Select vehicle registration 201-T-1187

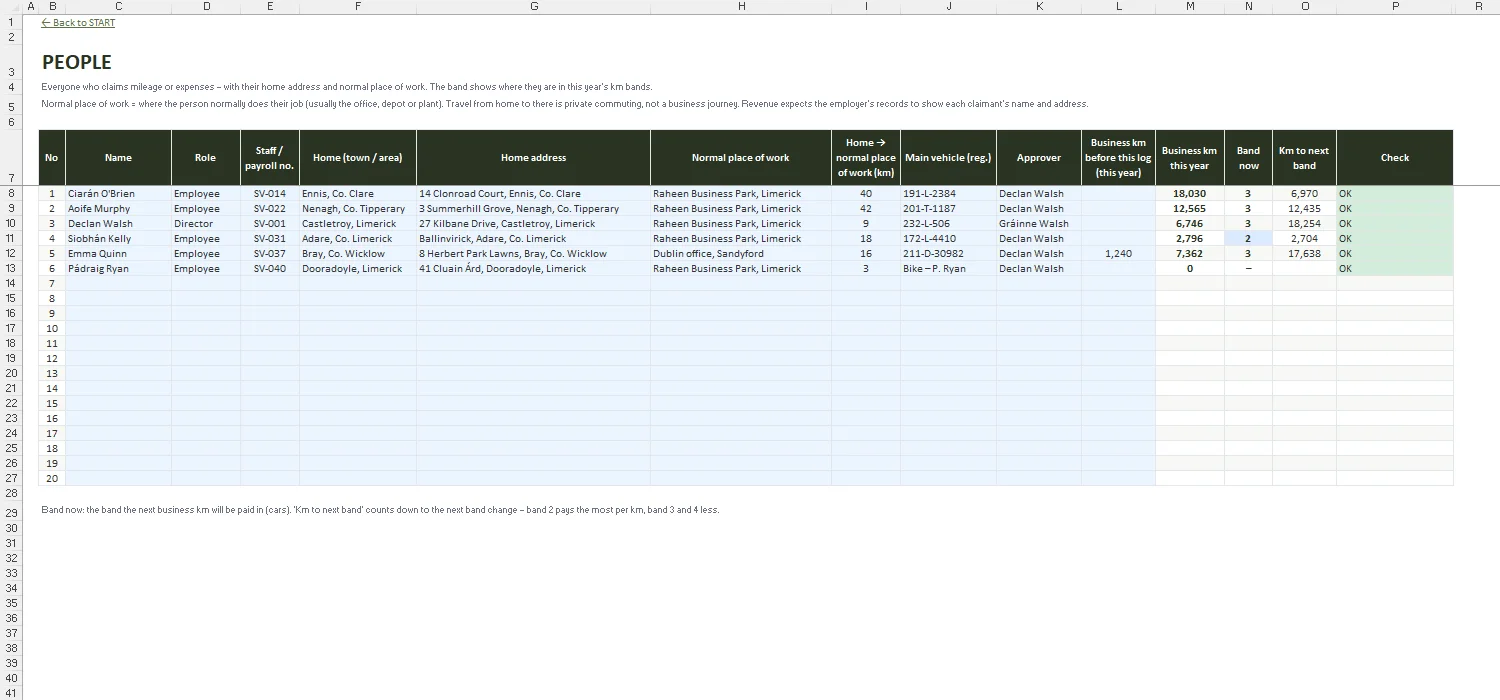pos(948,208)
